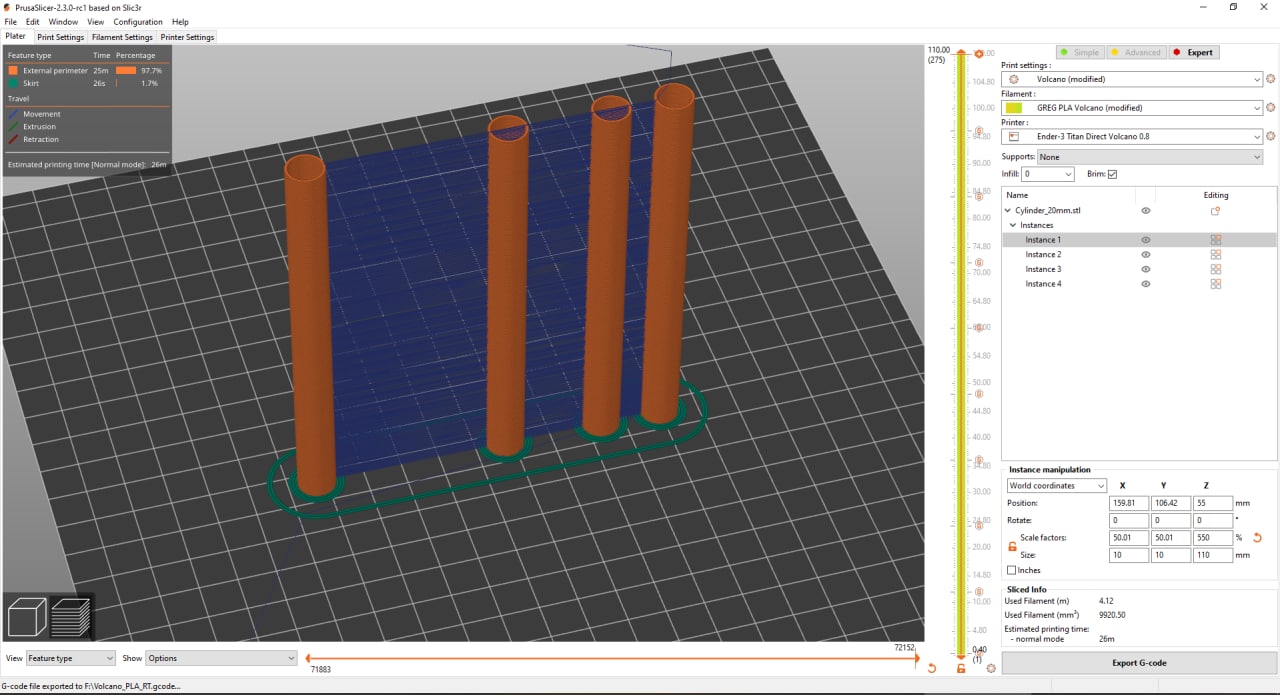Image resolution: width=1280 pixels, height=695 pixels.
Task: Open the Supports dropdown
Action: (x=1149, y=157)
